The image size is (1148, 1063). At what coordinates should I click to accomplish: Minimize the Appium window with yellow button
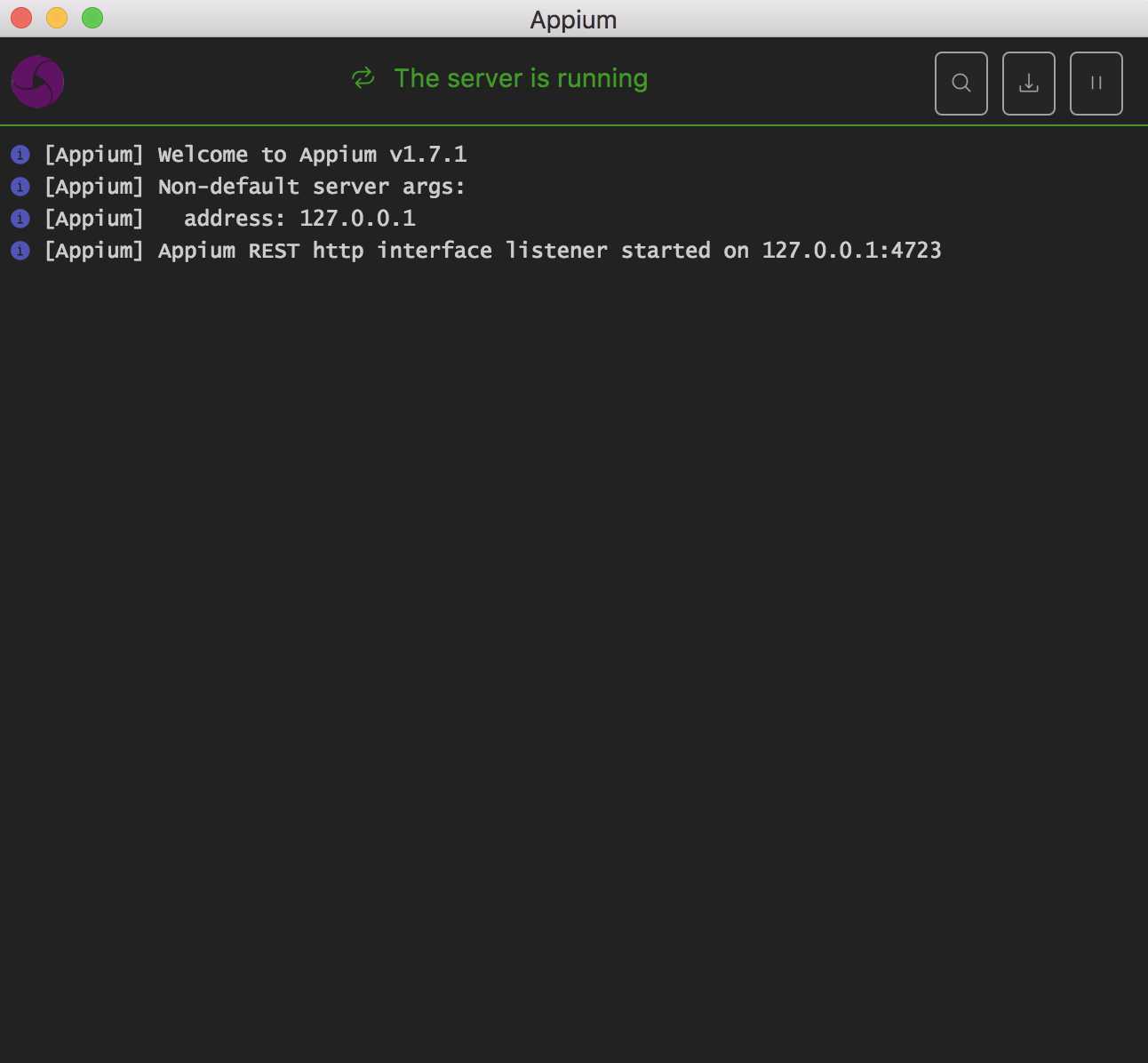(x=57, y=18)
